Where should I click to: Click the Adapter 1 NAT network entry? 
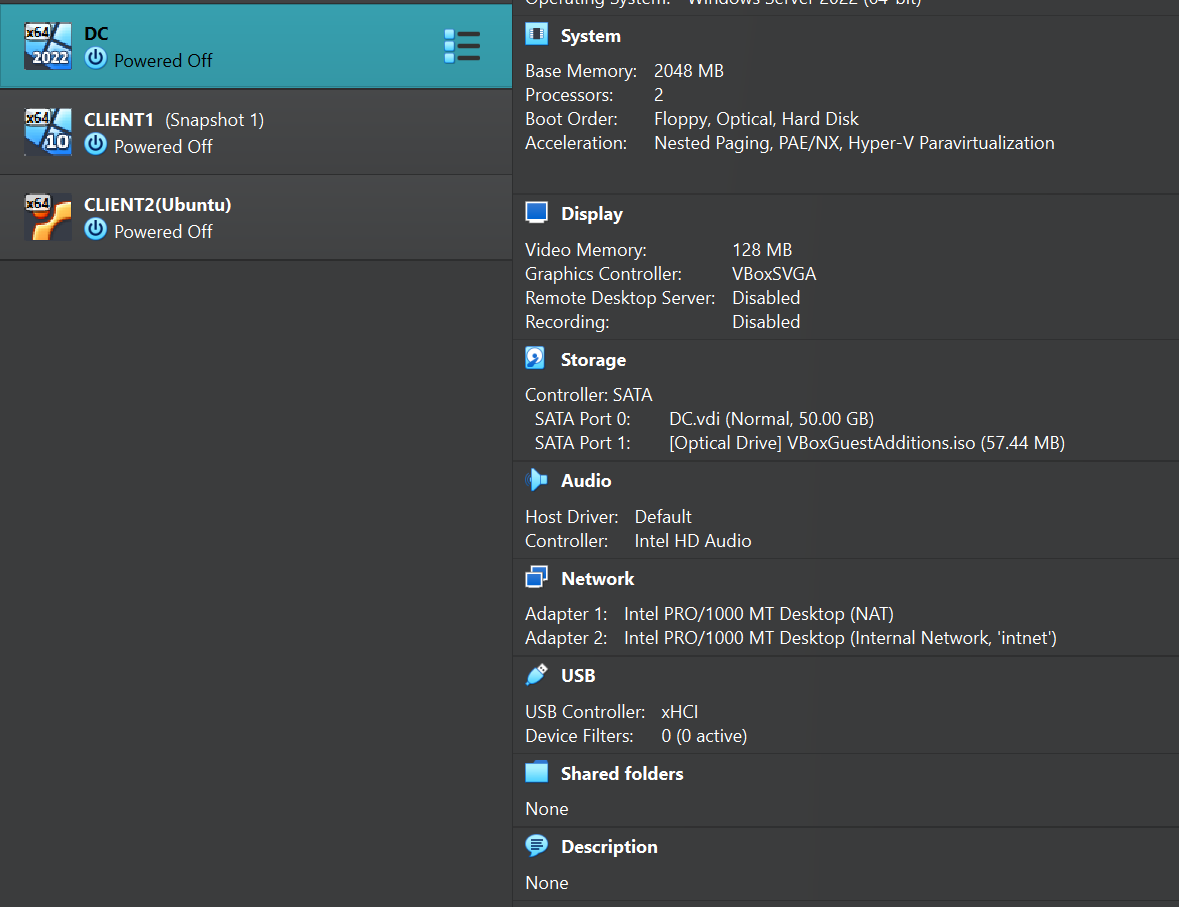[759, 614]
